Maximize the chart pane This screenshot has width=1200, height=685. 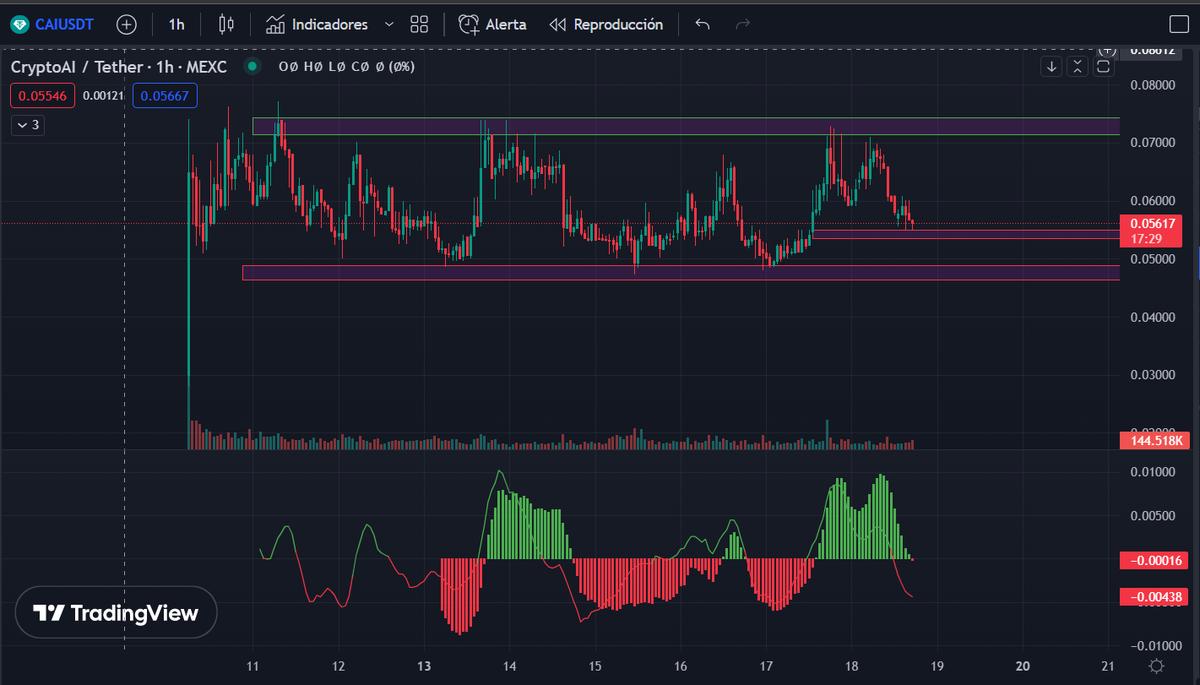pyautogui.click(x=1103, y=67)
